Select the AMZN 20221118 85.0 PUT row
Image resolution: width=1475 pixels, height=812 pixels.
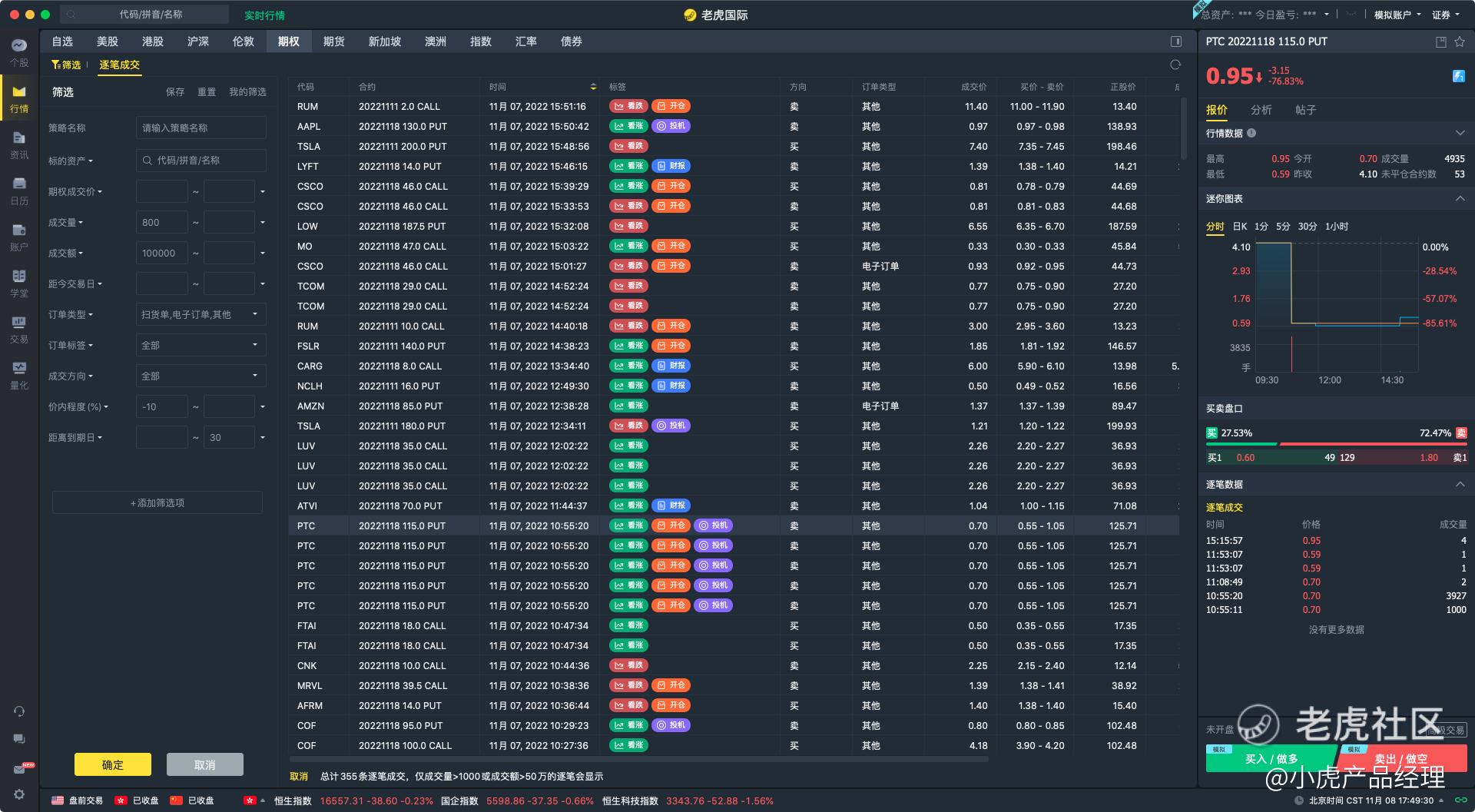pyautogui.click(x=734, y=406)
